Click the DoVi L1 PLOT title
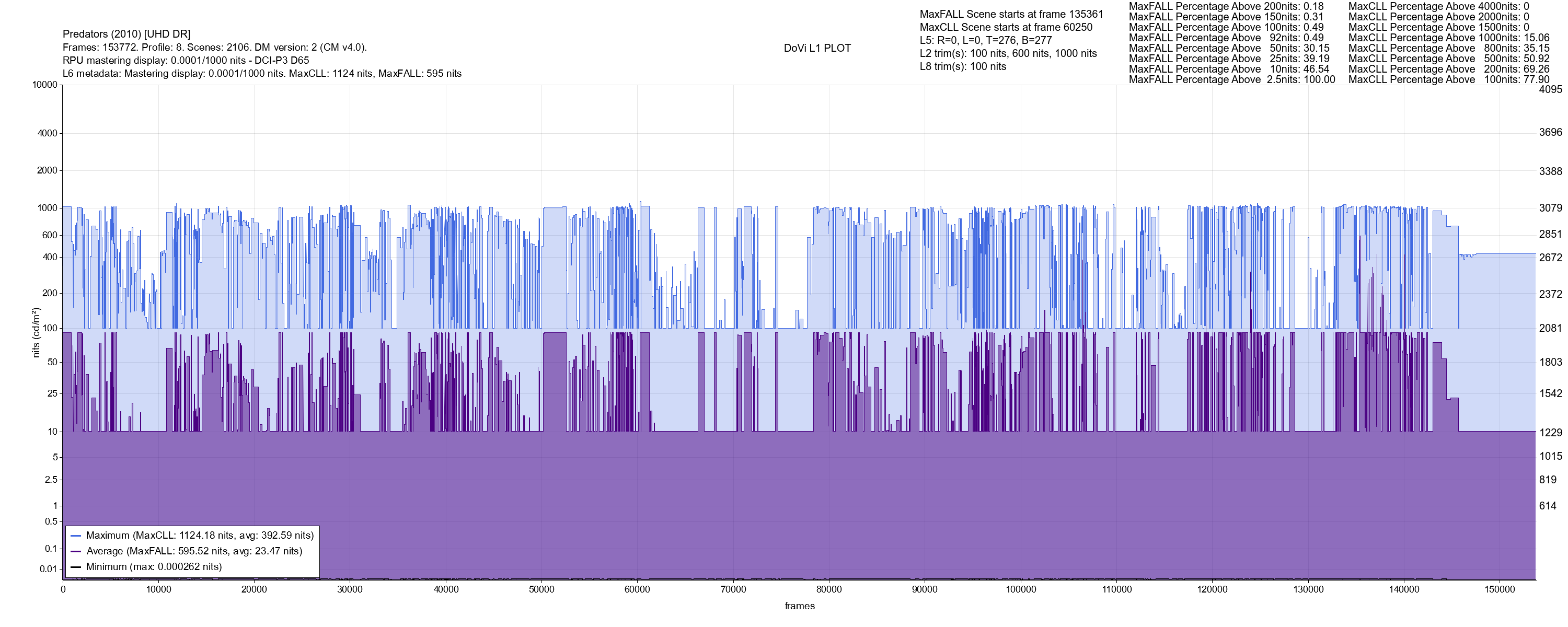The image size is (1568, 627). (817, 48)
